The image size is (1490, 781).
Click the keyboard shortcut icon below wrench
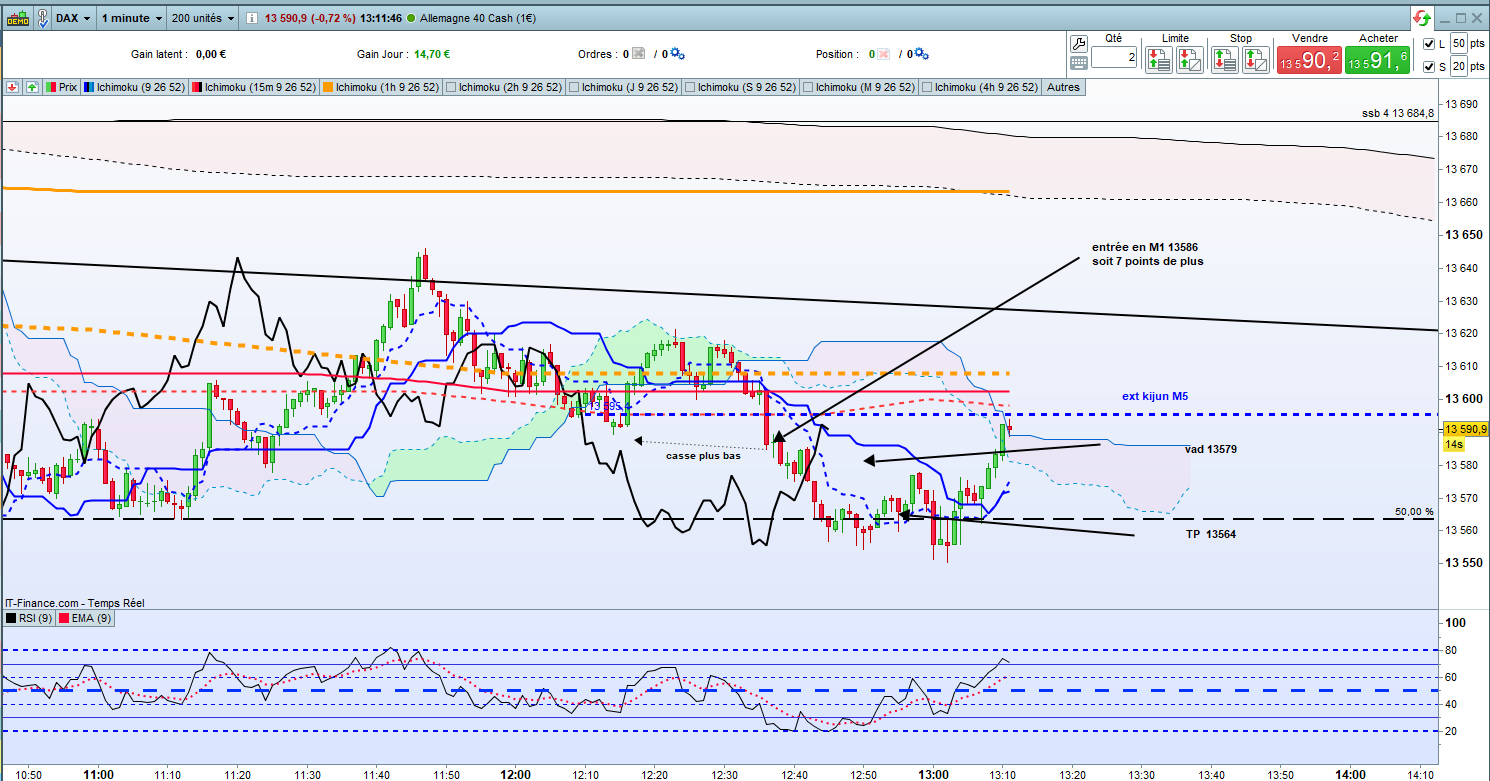[1078, 62]
